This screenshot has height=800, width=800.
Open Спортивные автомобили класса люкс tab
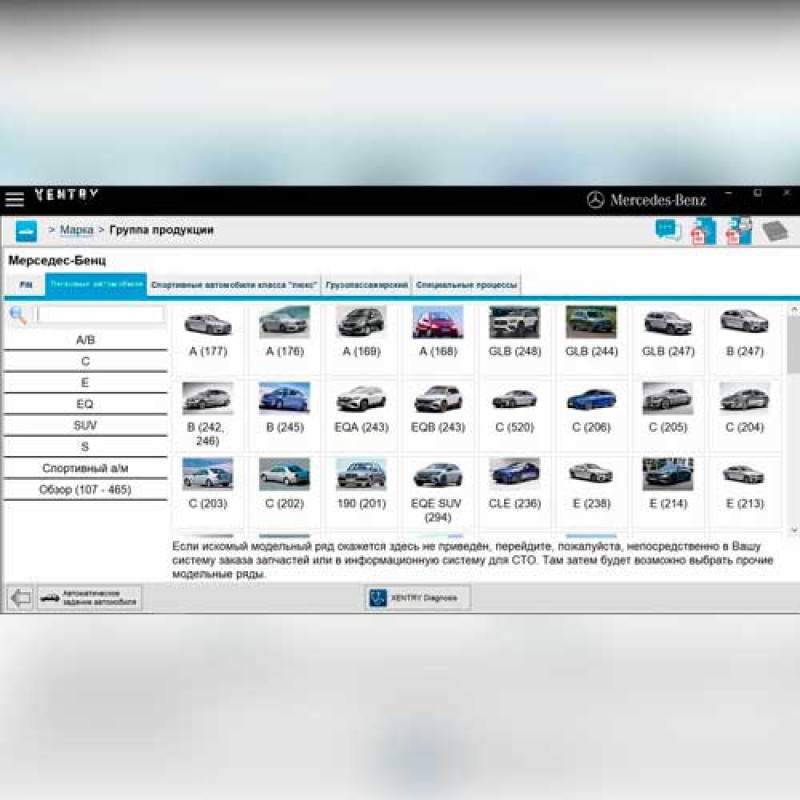234,285
